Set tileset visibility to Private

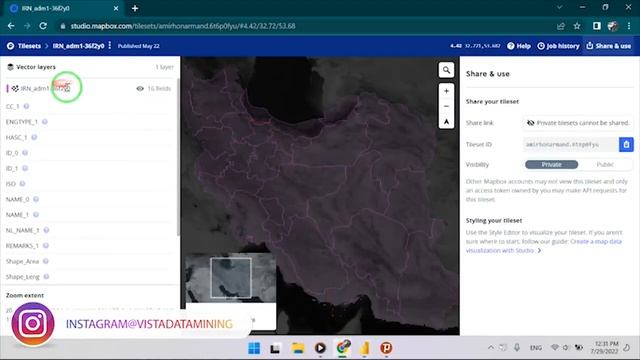click(551, 164)
